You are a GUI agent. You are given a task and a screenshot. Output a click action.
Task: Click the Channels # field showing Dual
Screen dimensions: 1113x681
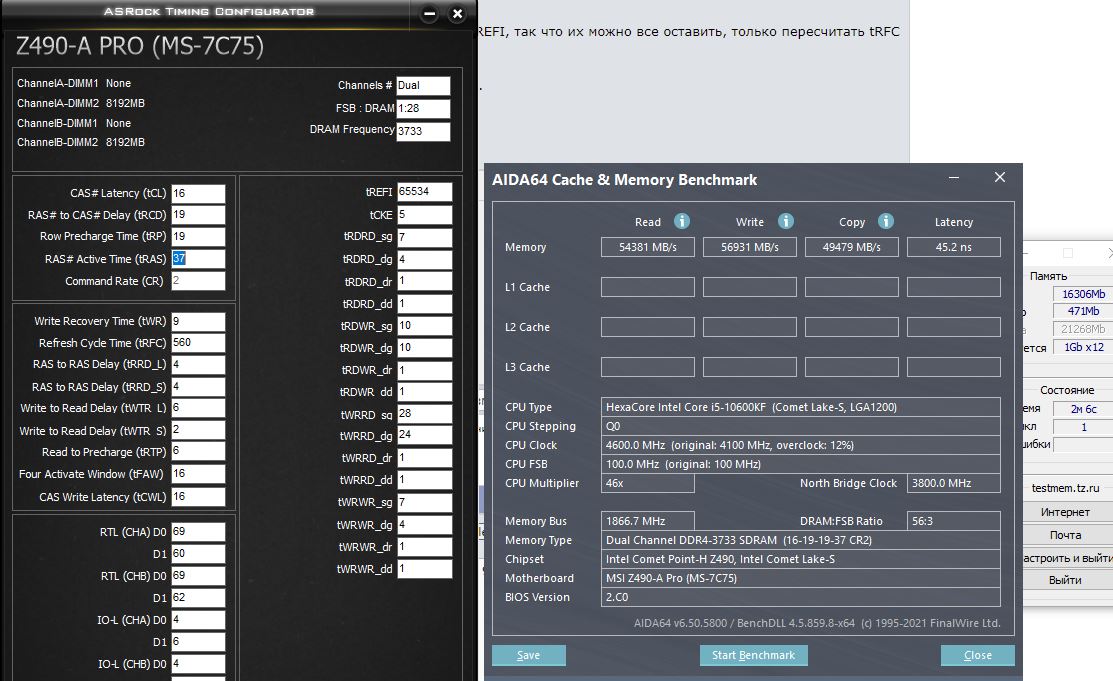click(x=423, y=86)
